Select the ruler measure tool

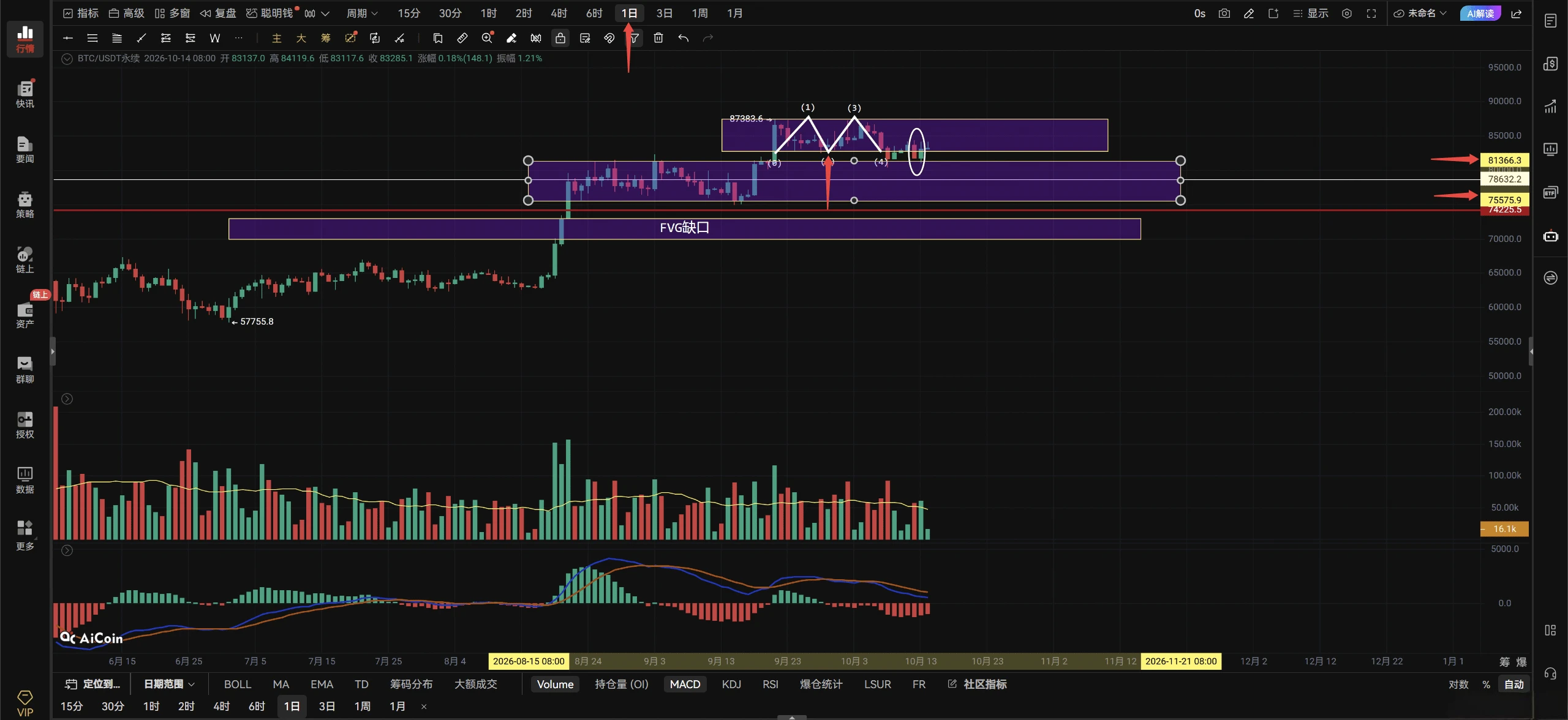coord(462,38)
